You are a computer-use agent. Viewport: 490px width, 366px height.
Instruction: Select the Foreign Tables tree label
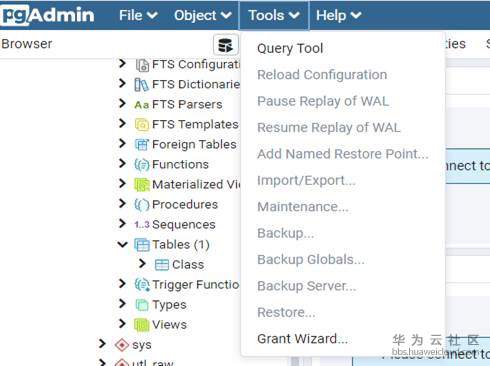[x=194, y=144]
